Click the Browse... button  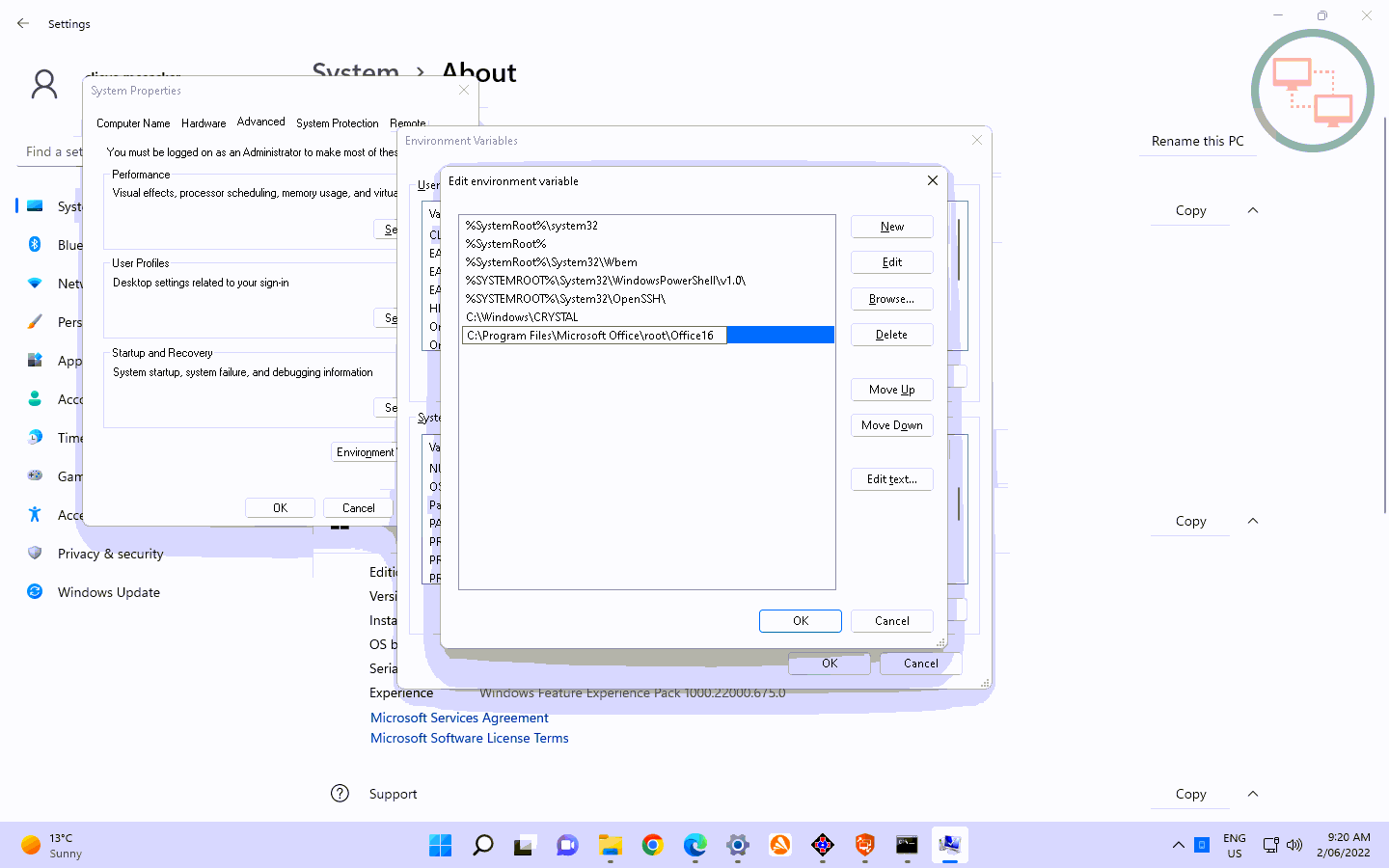point(891,299)
